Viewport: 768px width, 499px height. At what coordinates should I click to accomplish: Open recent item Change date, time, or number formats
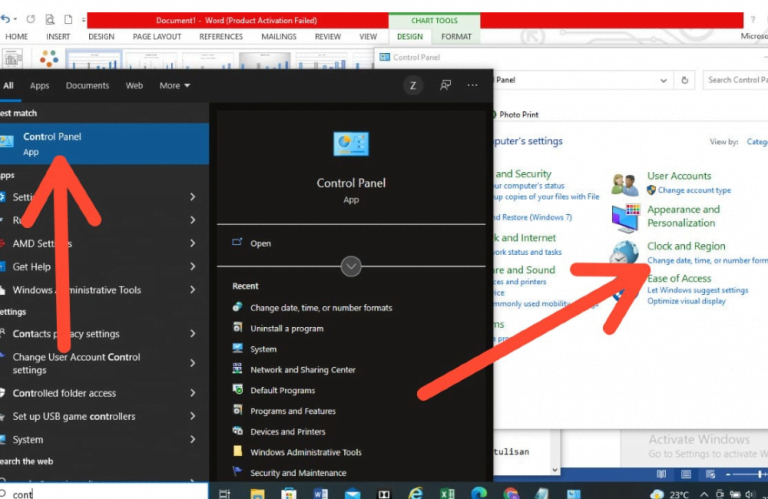tap(321, 308)
